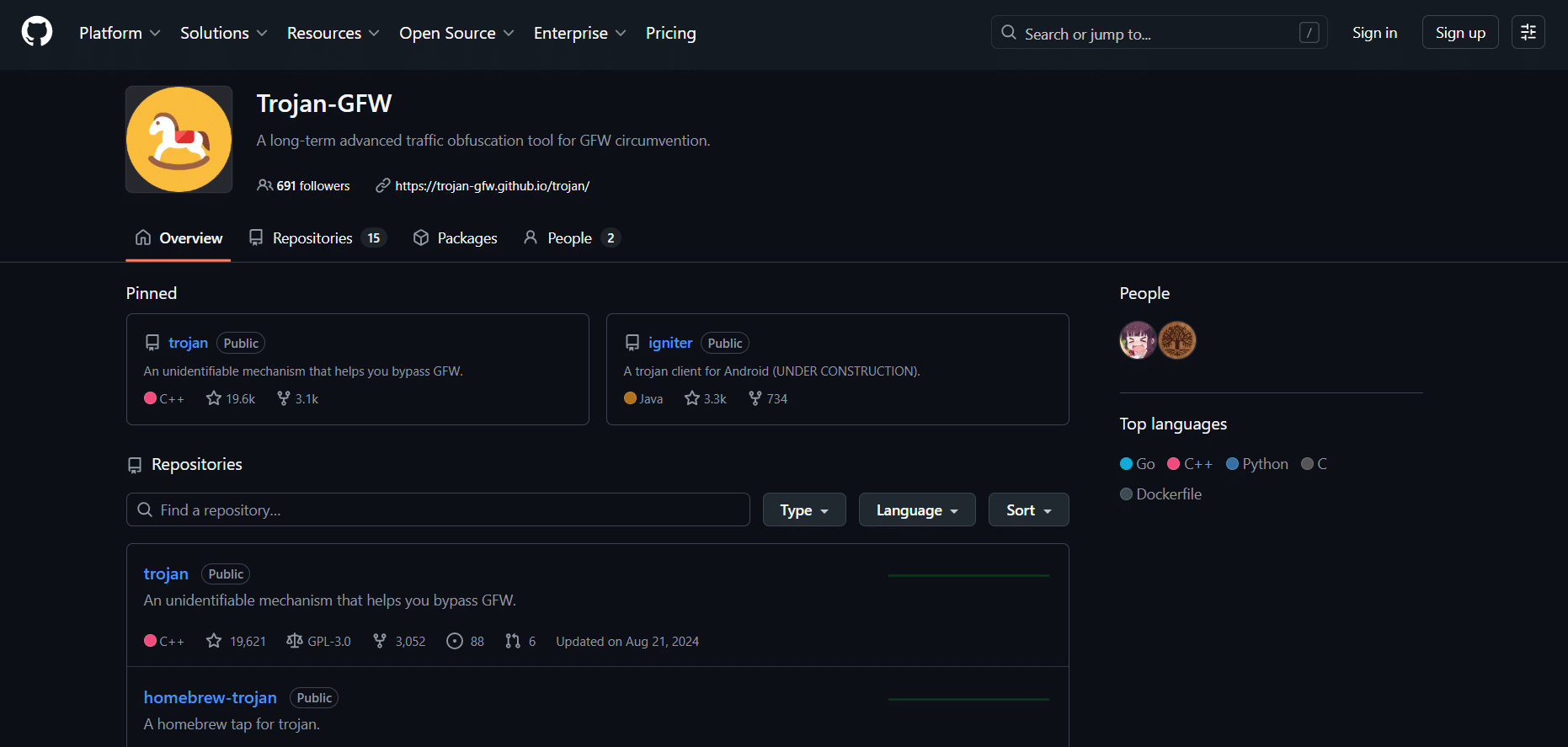Click the magnifier in Find a repository
The image size is (1568, 747).
(145, 510)
